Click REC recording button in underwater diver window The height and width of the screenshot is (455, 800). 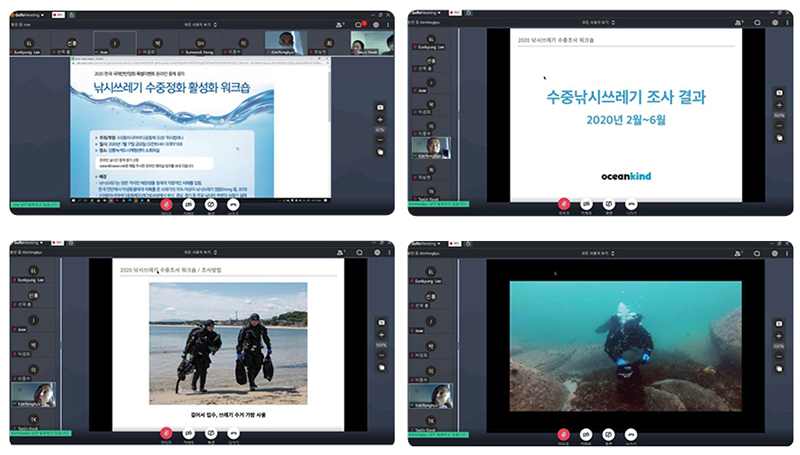click(x=455, y=243)
